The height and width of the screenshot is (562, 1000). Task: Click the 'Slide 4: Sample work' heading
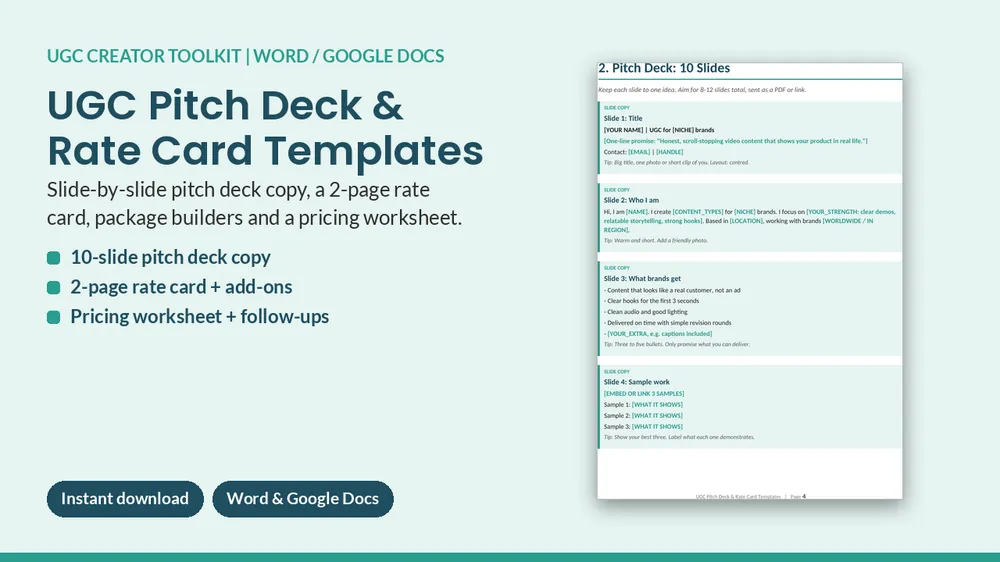(636, 382)
